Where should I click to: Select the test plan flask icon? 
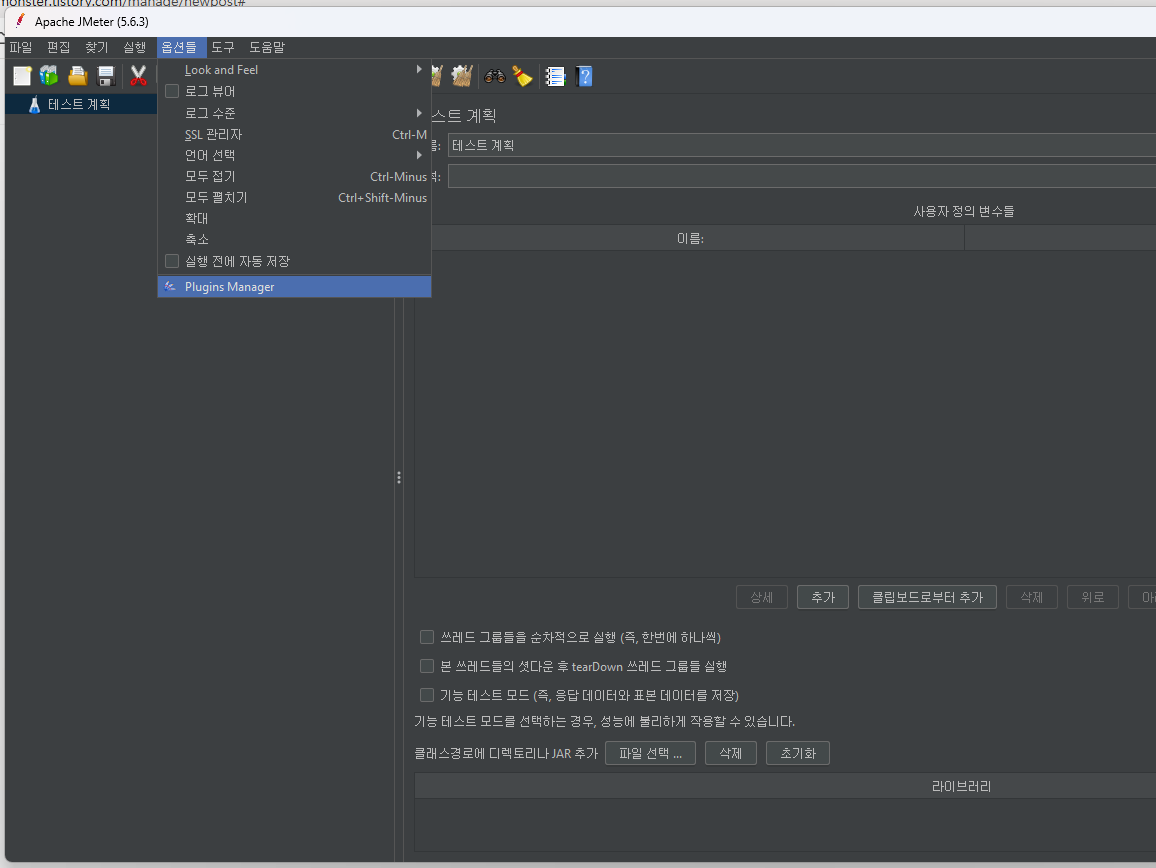tap(34, 104)
